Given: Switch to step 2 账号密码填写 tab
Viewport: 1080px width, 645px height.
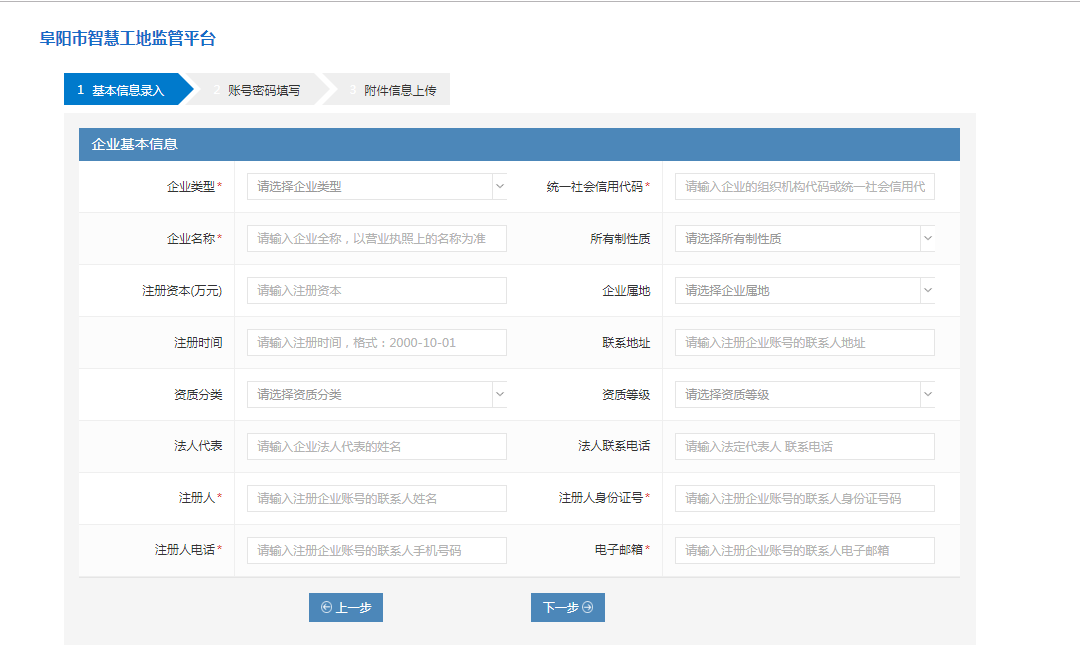Looking at the screenshot, I should 258,90.
